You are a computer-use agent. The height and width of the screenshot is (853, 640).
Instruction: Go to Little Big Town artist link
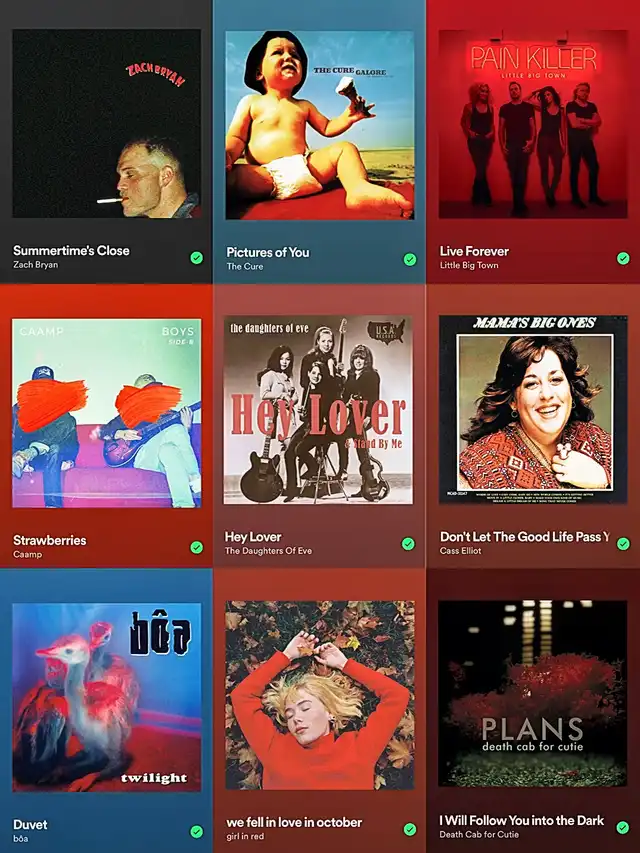tap(469, 265)
